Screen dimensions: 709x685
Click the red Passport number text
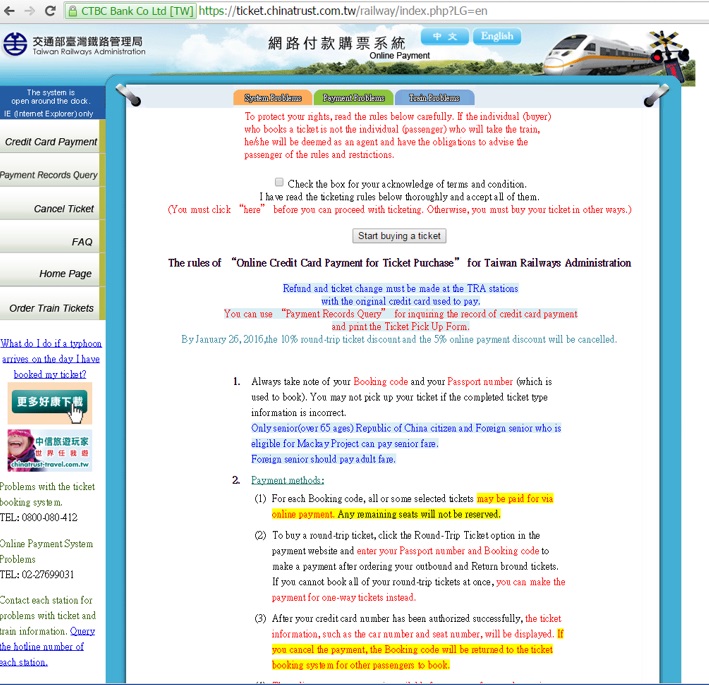click(480, 381)
